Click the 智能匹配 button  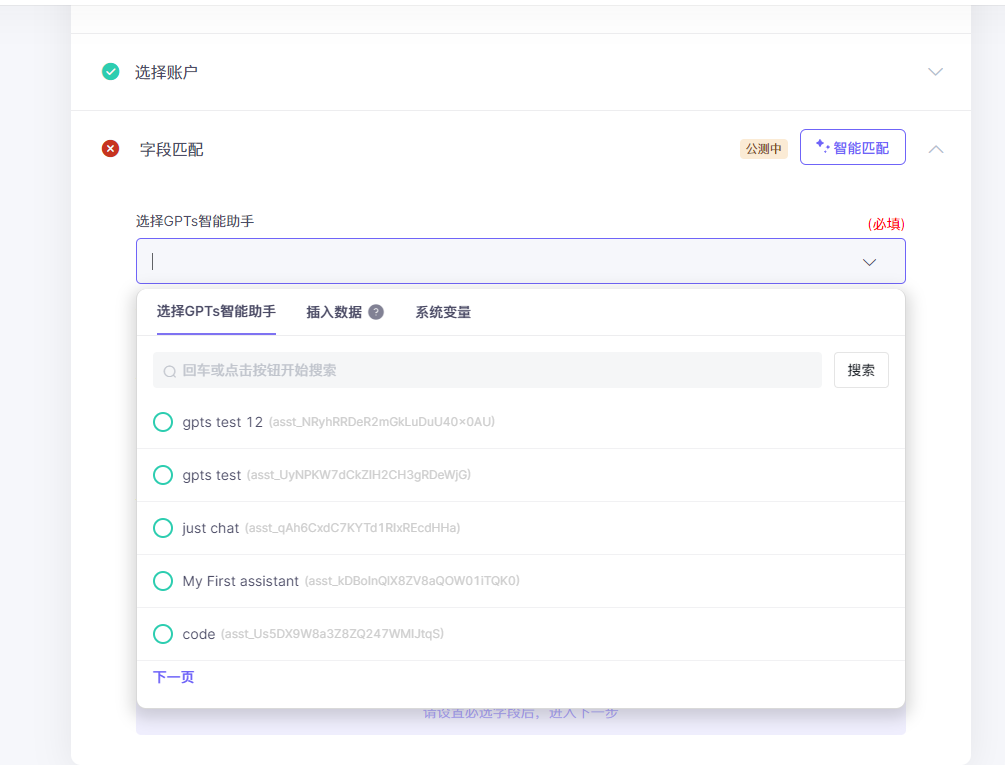click(x=852, y=148)
